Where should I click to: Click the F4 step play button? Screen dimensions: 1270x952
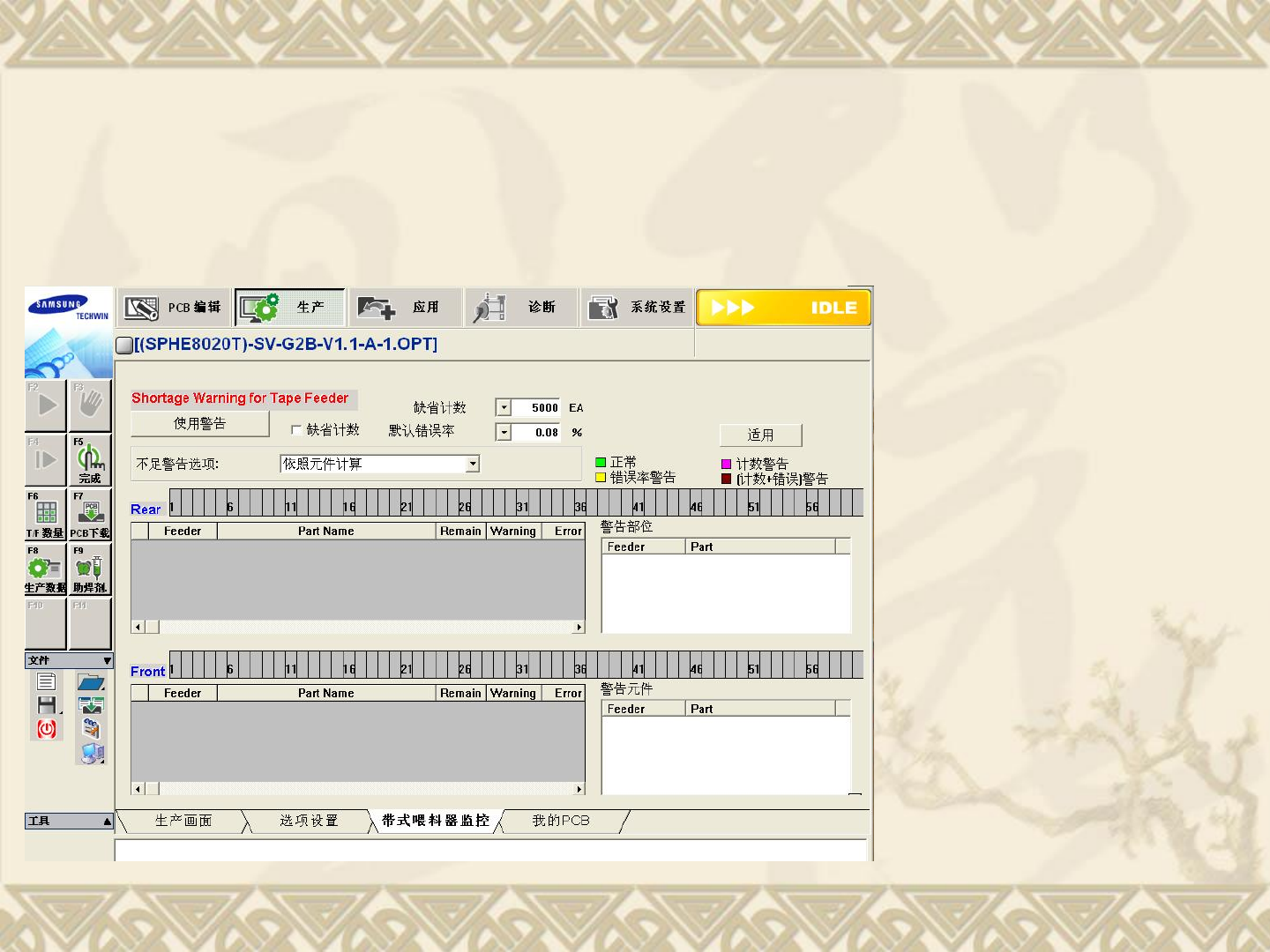click(46, 459)
